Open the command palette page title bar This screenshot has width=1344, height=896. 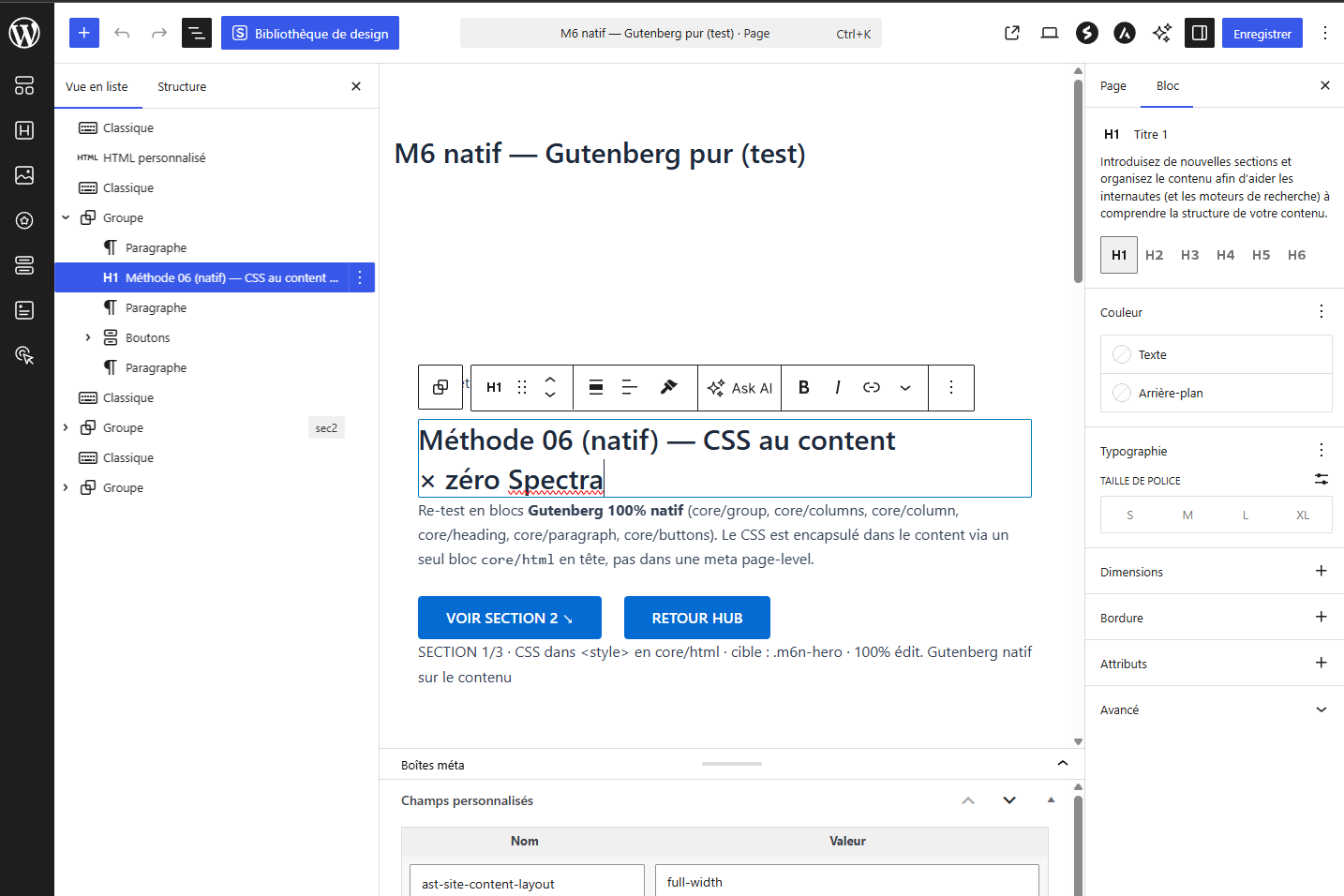[671, 33]
